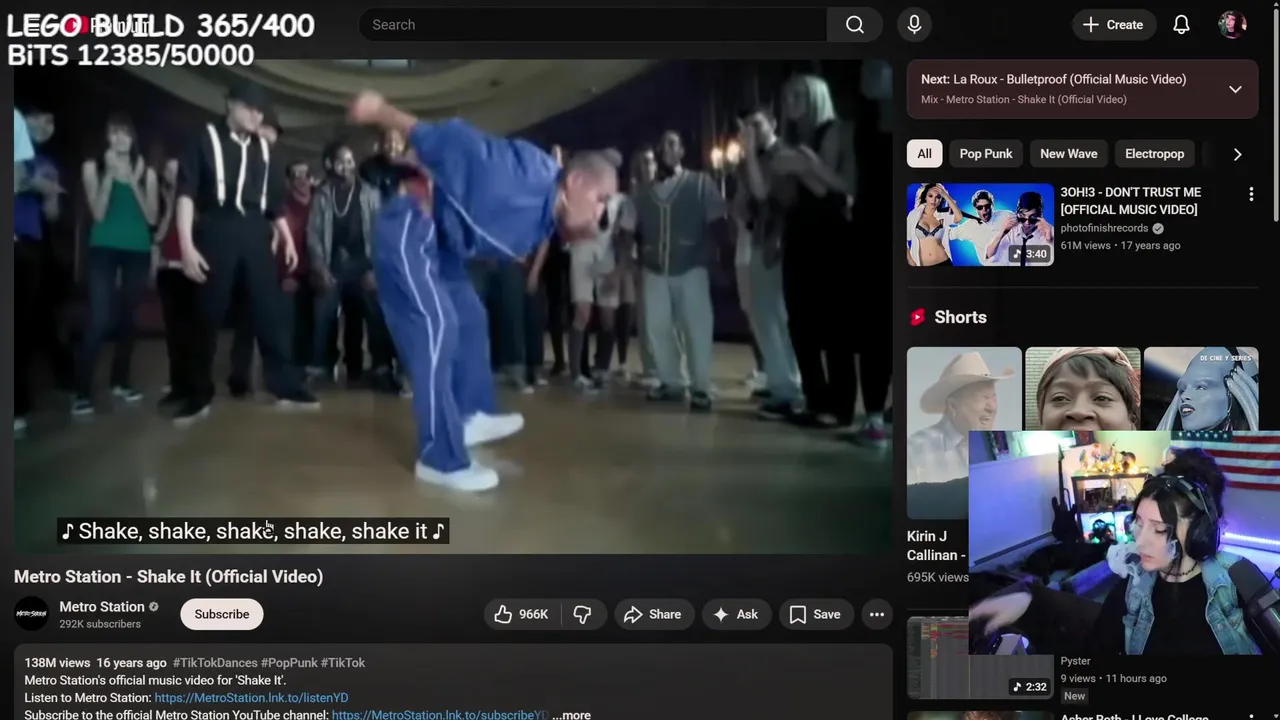This screenshot has height=720, width=1280.
Task: Click the Mix - Metro Station playlist subtitle
Action: tap(1023, 99)
